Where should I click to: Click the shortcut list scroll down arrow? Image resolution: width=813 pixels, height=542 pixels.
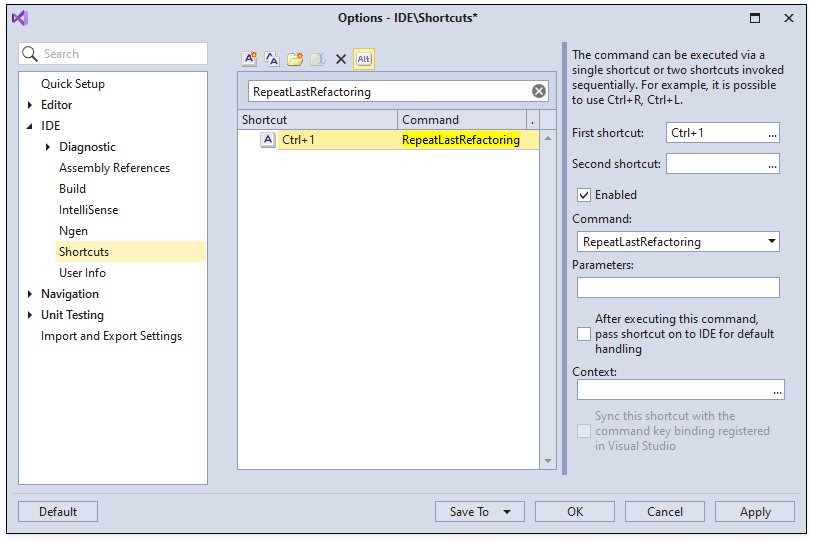coord(548,461)
